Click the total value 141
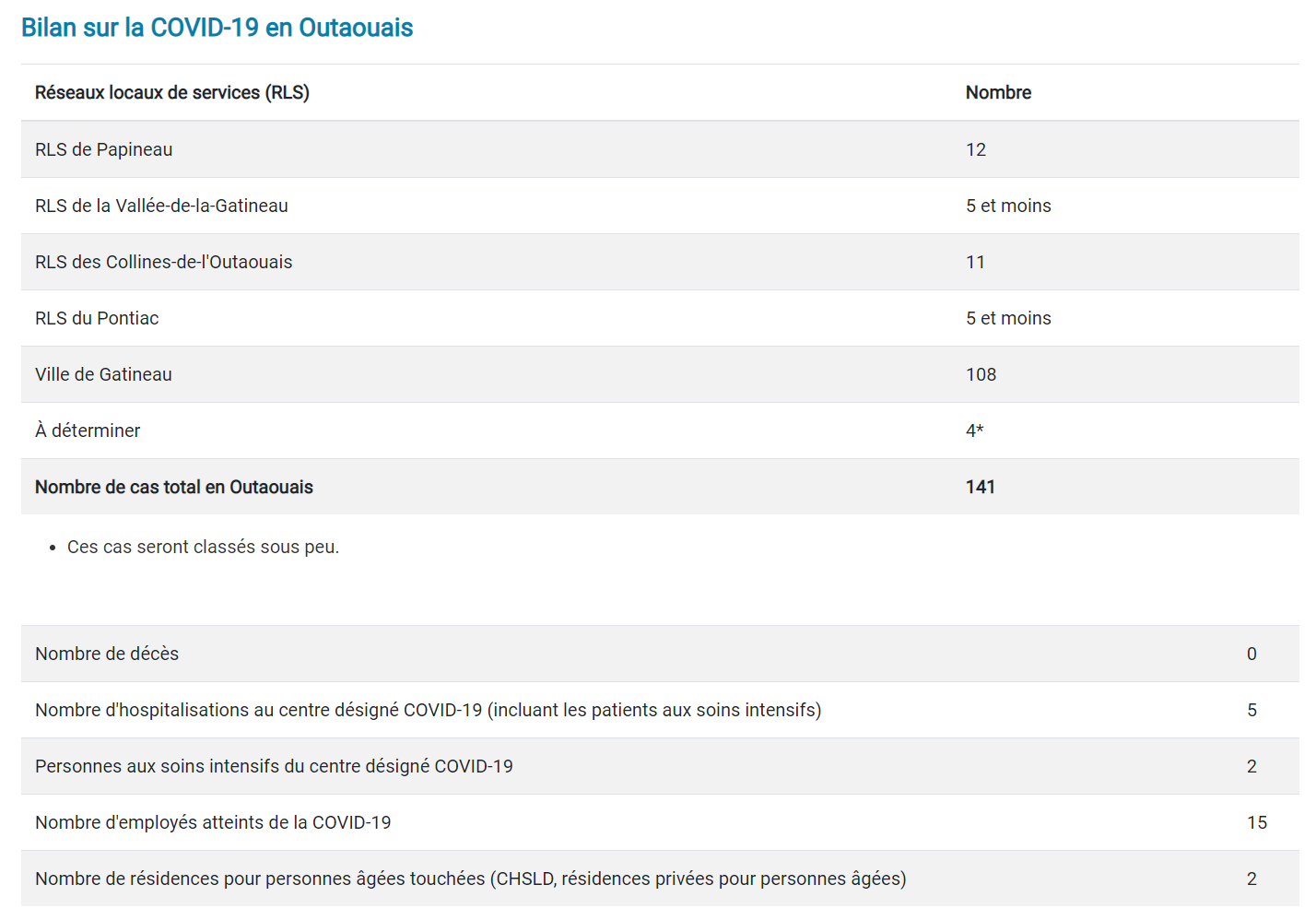 click(x=981, y=487)
